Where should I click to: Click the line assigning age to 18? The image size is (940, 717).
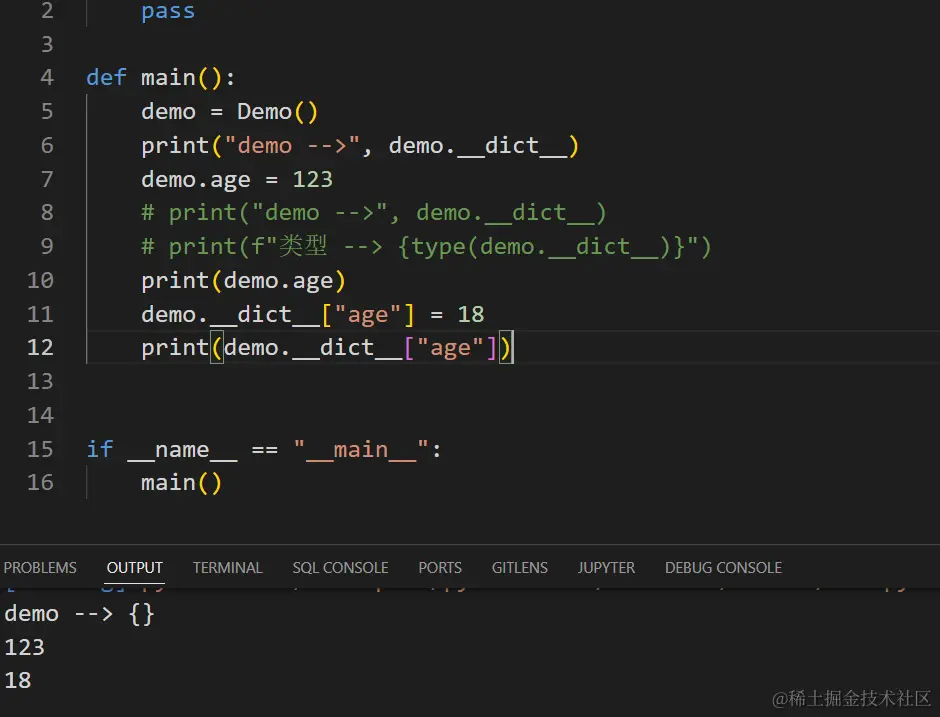(x=312, y=315)
